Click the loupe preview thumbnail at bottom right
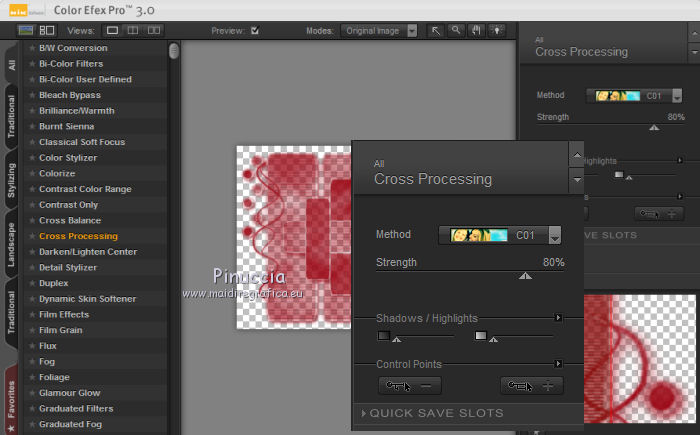Viewport: 700px width, 435px height. tap(640, 359)
